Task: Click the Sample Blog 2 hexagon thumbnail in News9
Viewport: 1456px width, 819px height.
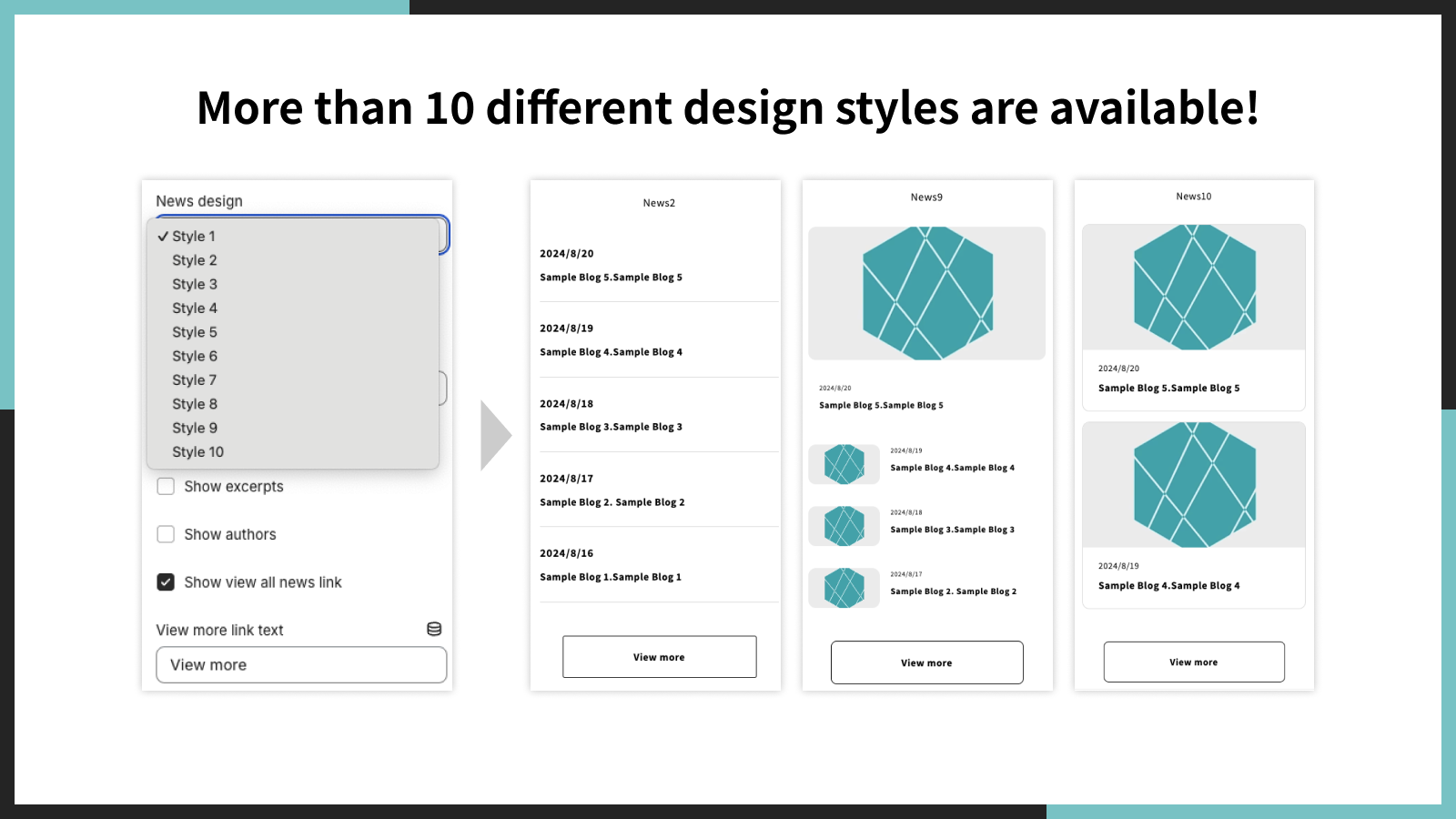Action: (844, 587)
